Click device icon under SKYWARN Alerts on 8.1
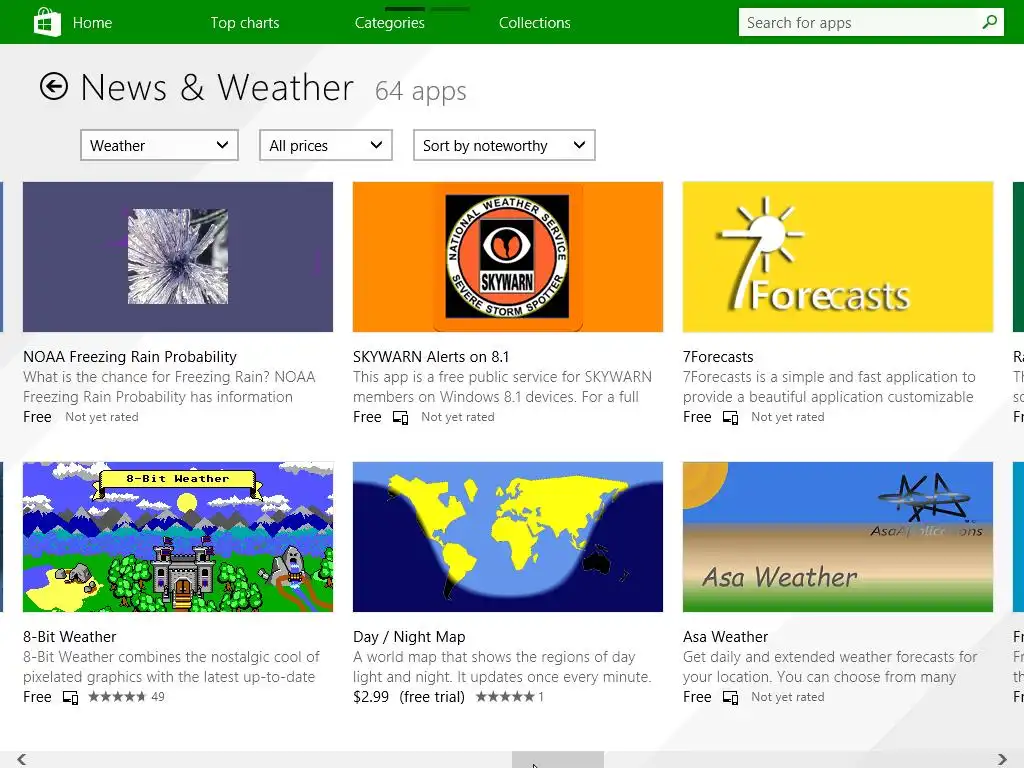 (x=400, y=417)
